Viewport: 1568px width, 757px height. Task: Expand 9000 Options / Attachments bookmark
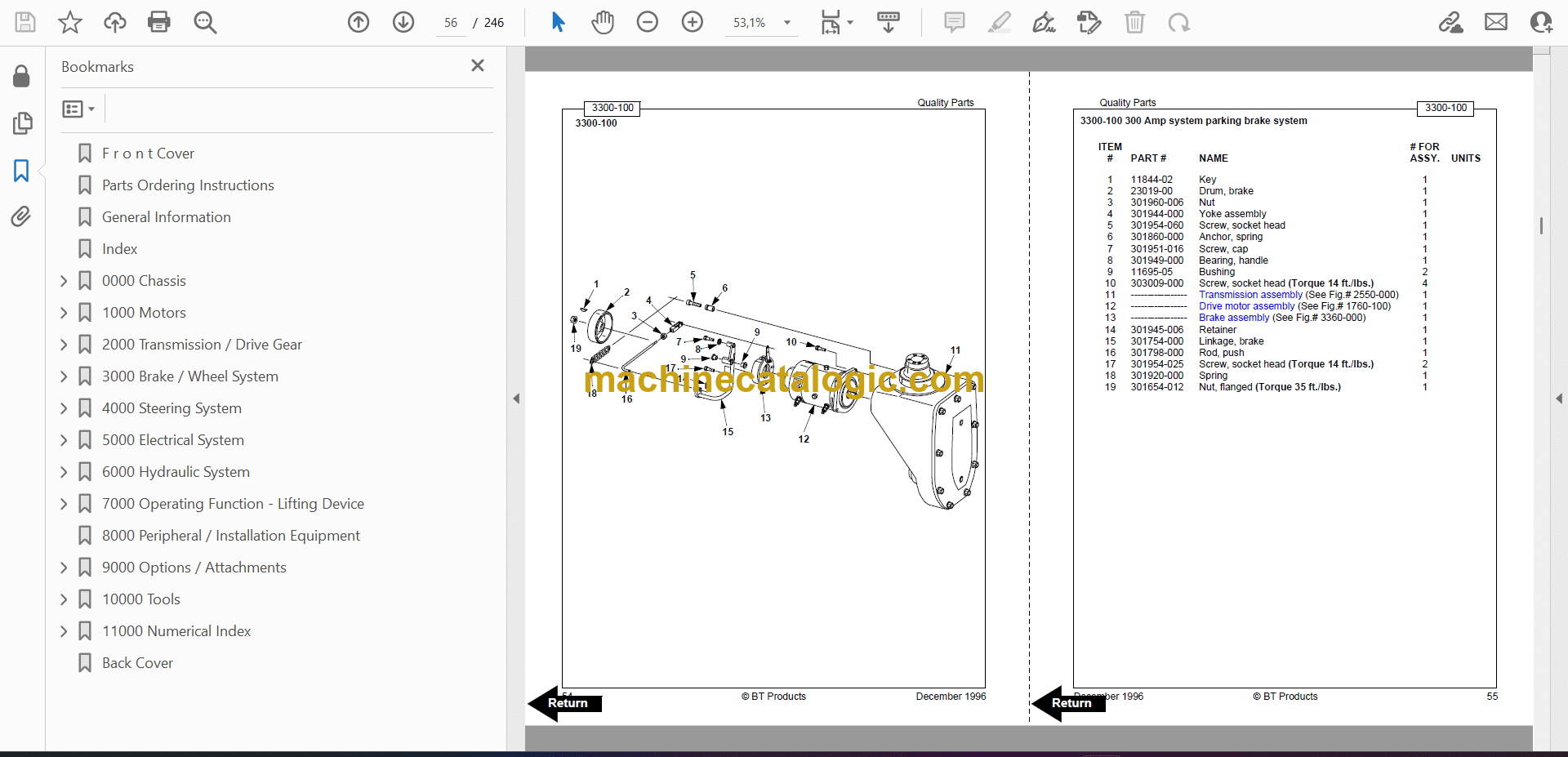click(x=64, y=568)
